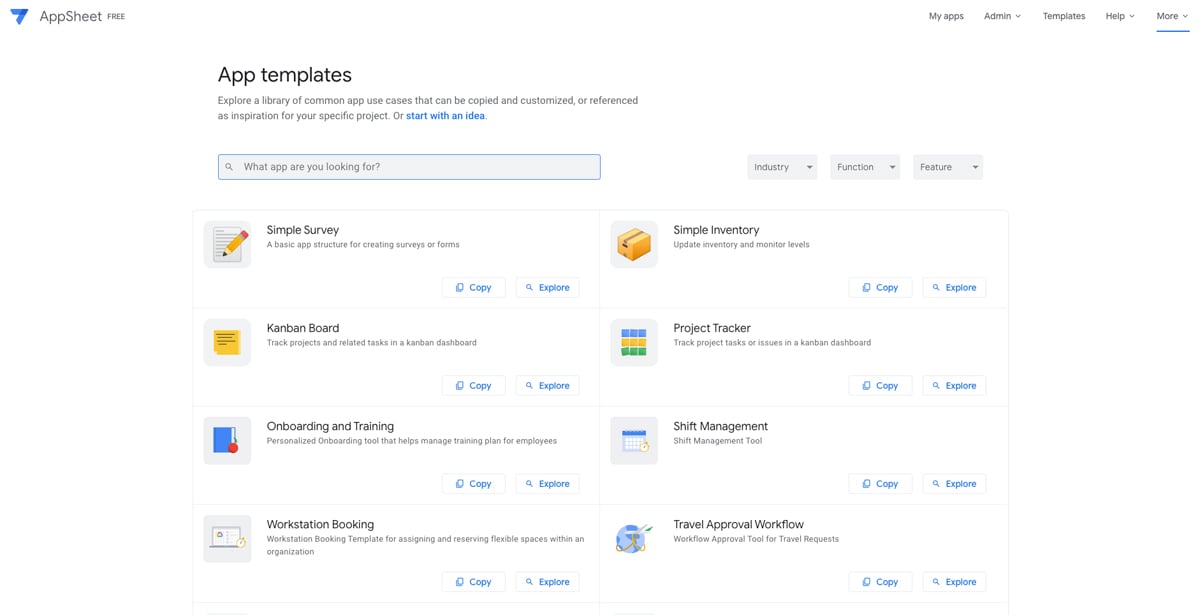Copy the Simple Survey template

(x=474, y=287)
